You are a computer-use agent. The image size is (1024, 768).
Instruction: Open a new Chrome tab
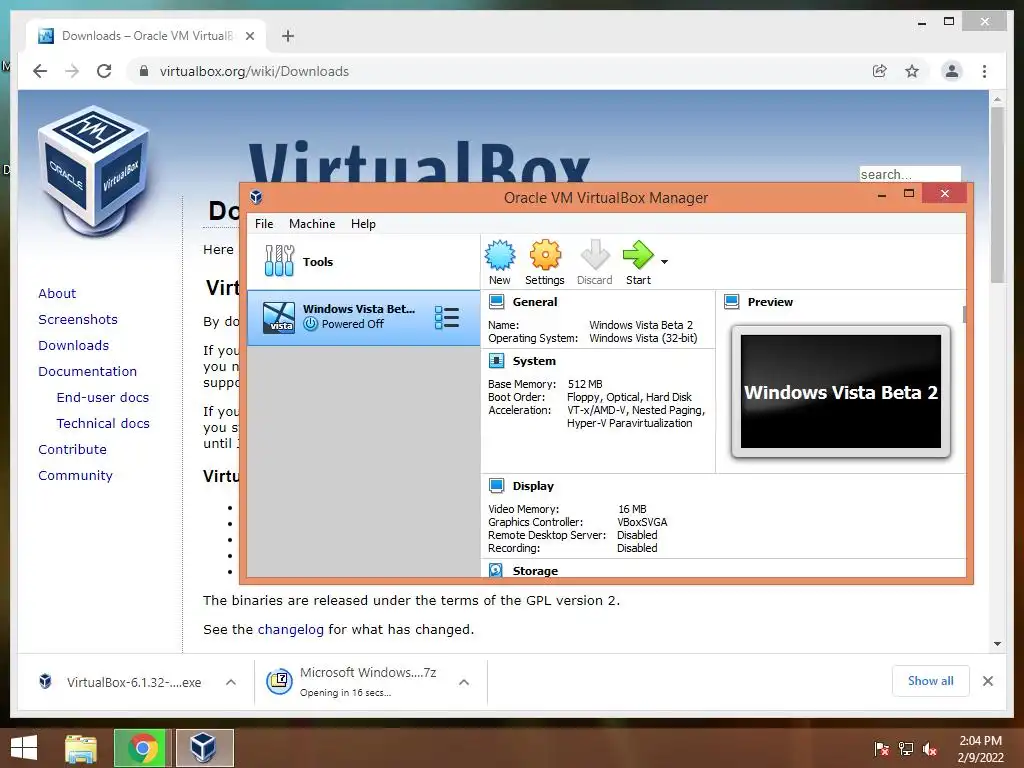(288, 36)
